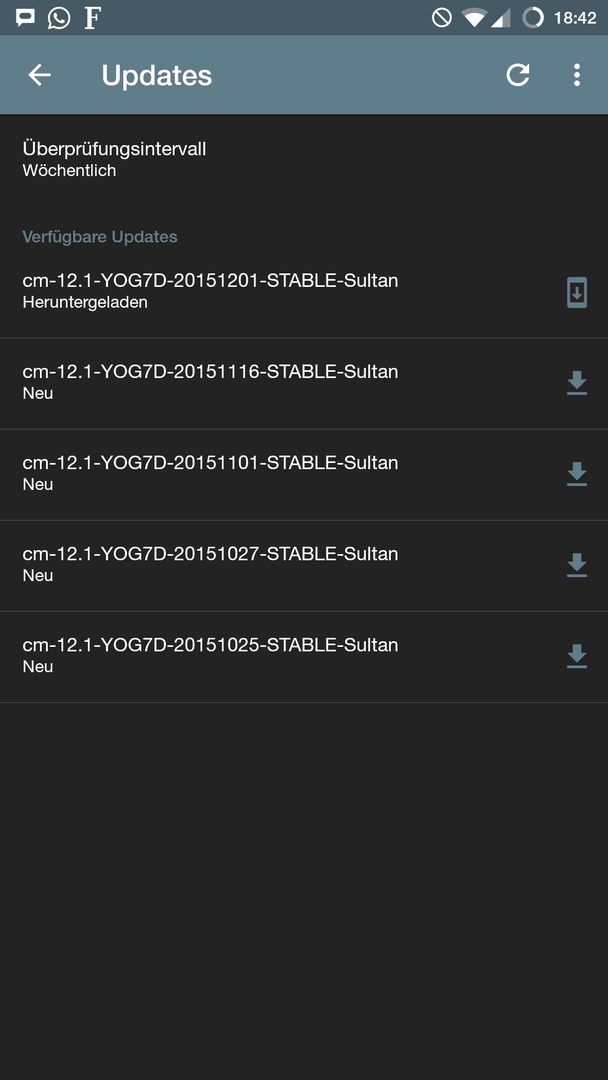This screenshot has width=608, height=1080.
Task: Open the three-dot overflow menu
Action: point(577,75)
